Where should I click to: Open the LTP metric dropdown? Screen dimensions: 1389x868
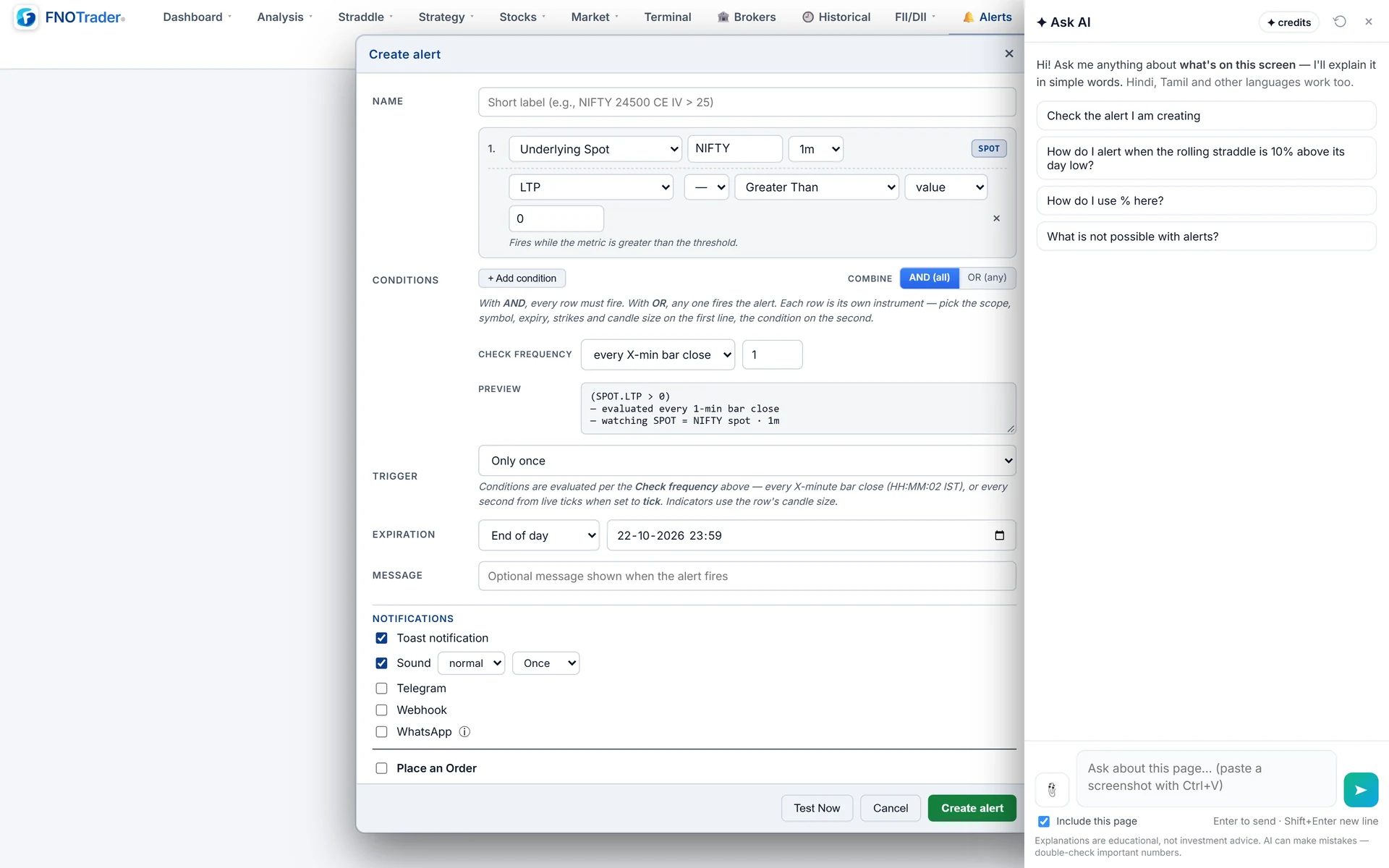590,187
